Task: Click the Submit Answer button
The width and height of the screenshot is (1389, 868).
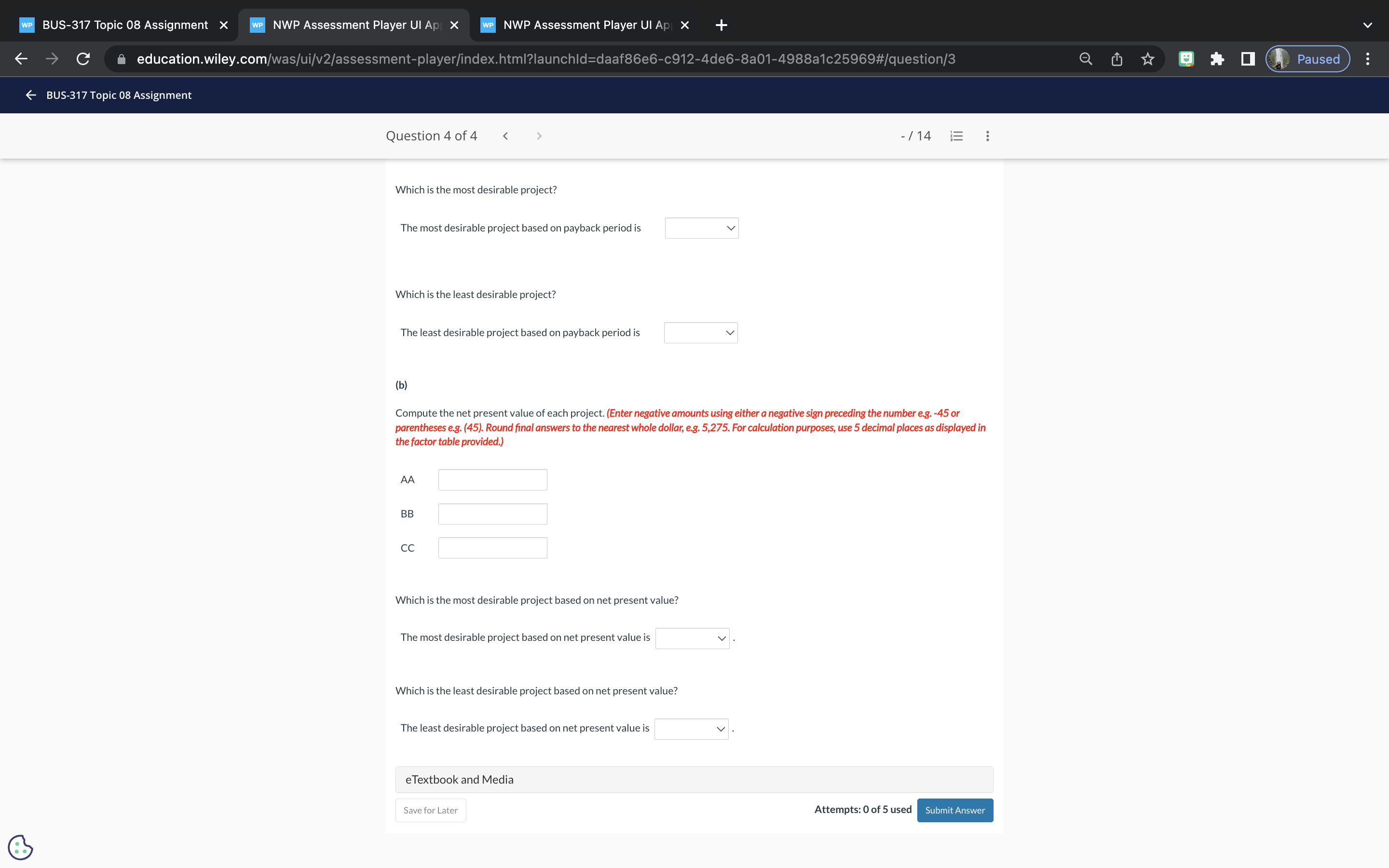Action: point(954,810)
